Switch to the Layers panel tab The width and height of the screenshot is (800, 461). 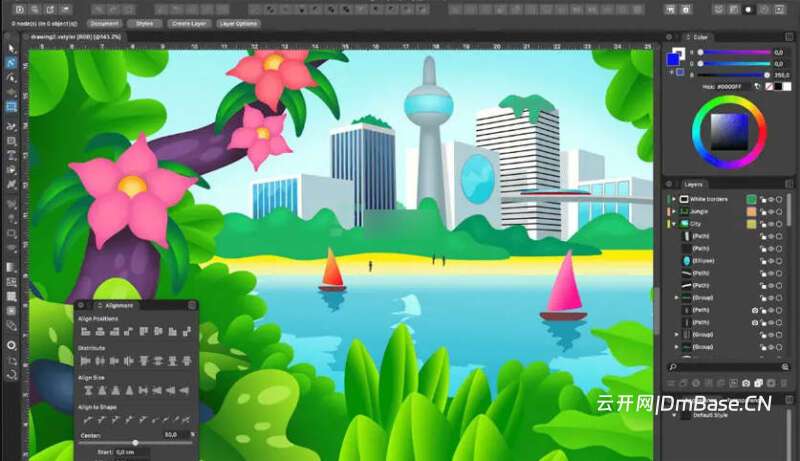[x=693, y=184]
